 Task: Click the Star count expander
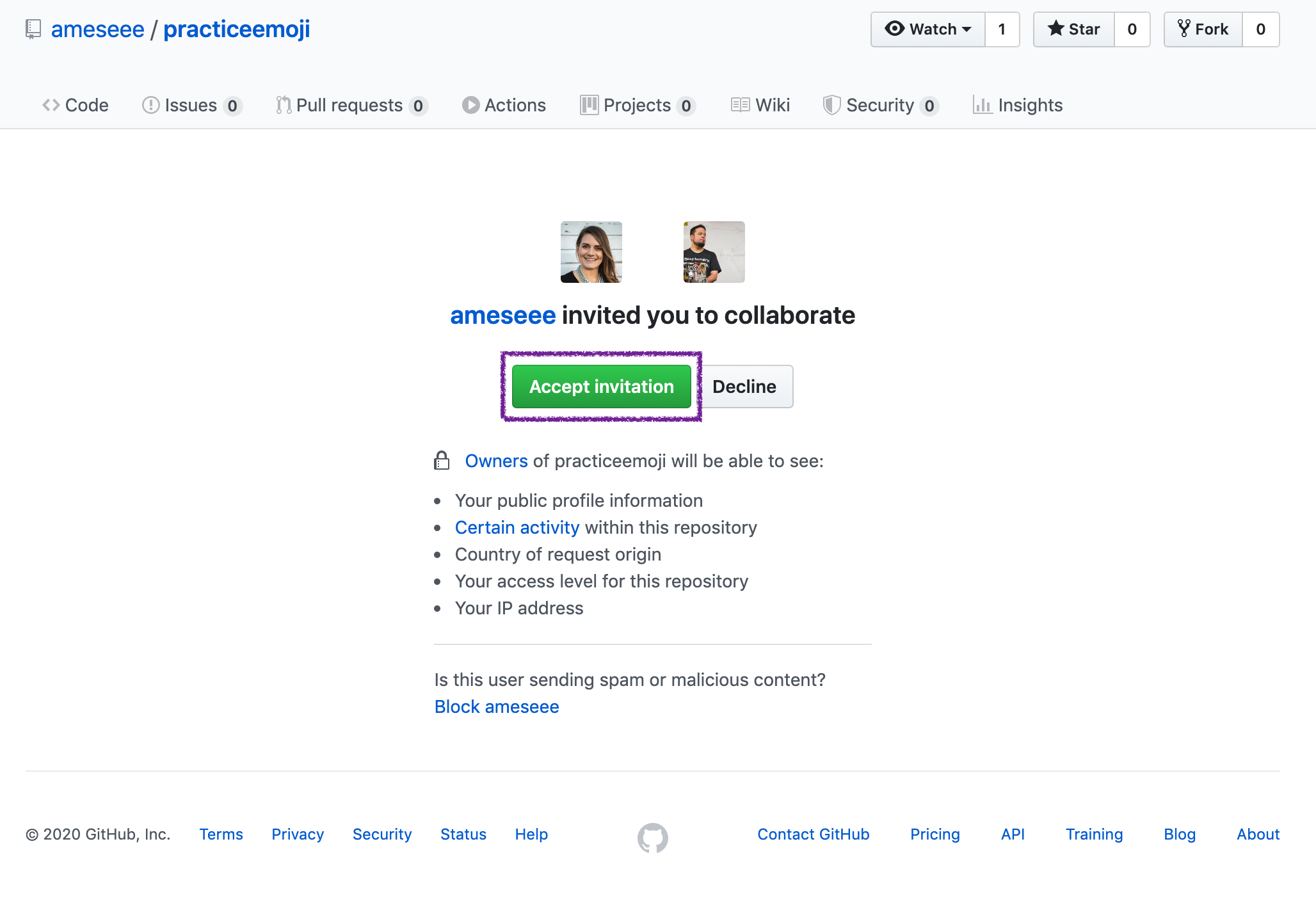pos(1130,29)
